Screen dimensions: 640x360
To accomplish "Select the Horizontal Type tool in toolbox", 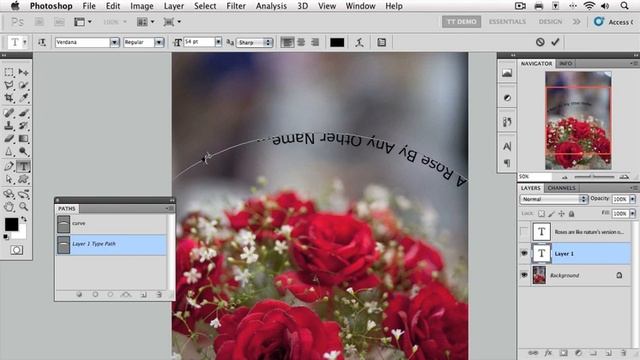I will [x=23, y=166].
